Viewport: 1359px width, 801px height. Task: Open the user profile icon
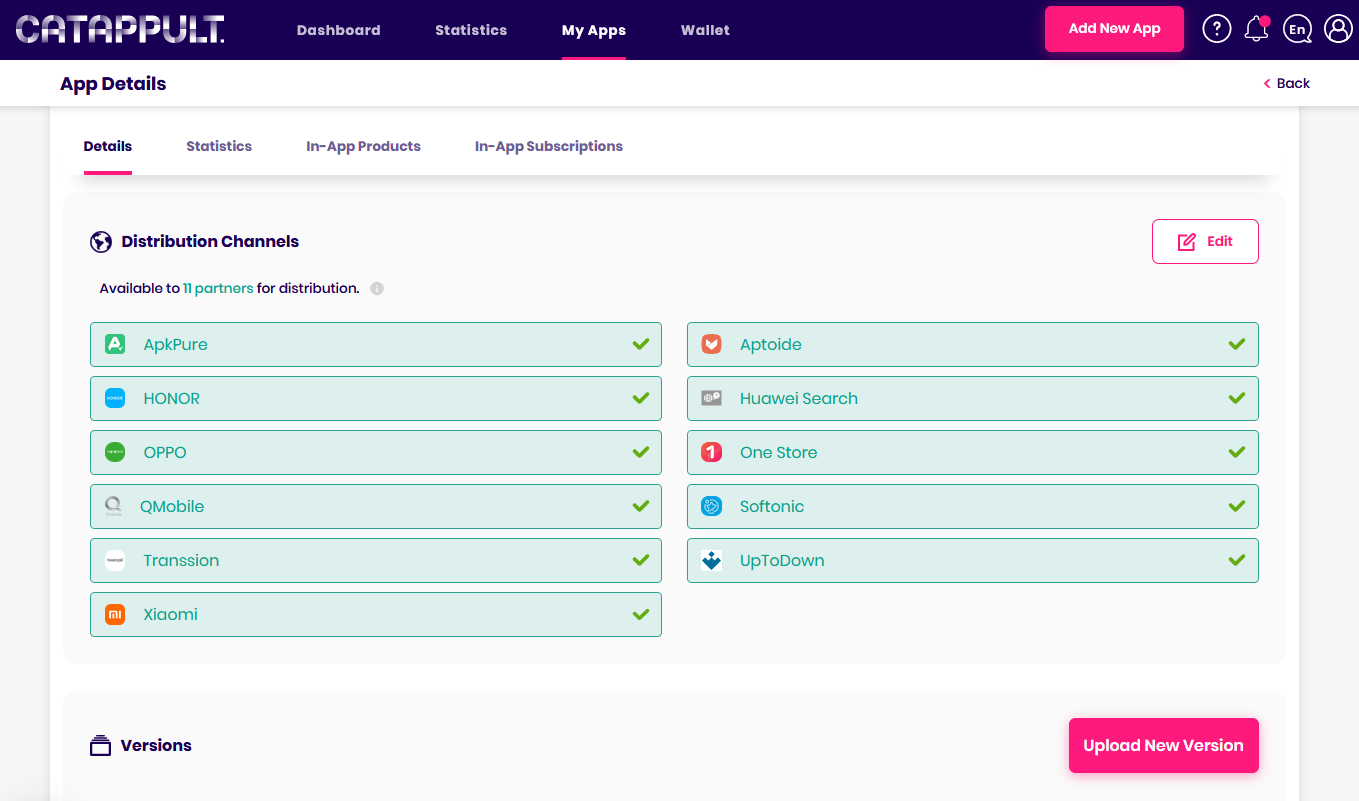1338,29
